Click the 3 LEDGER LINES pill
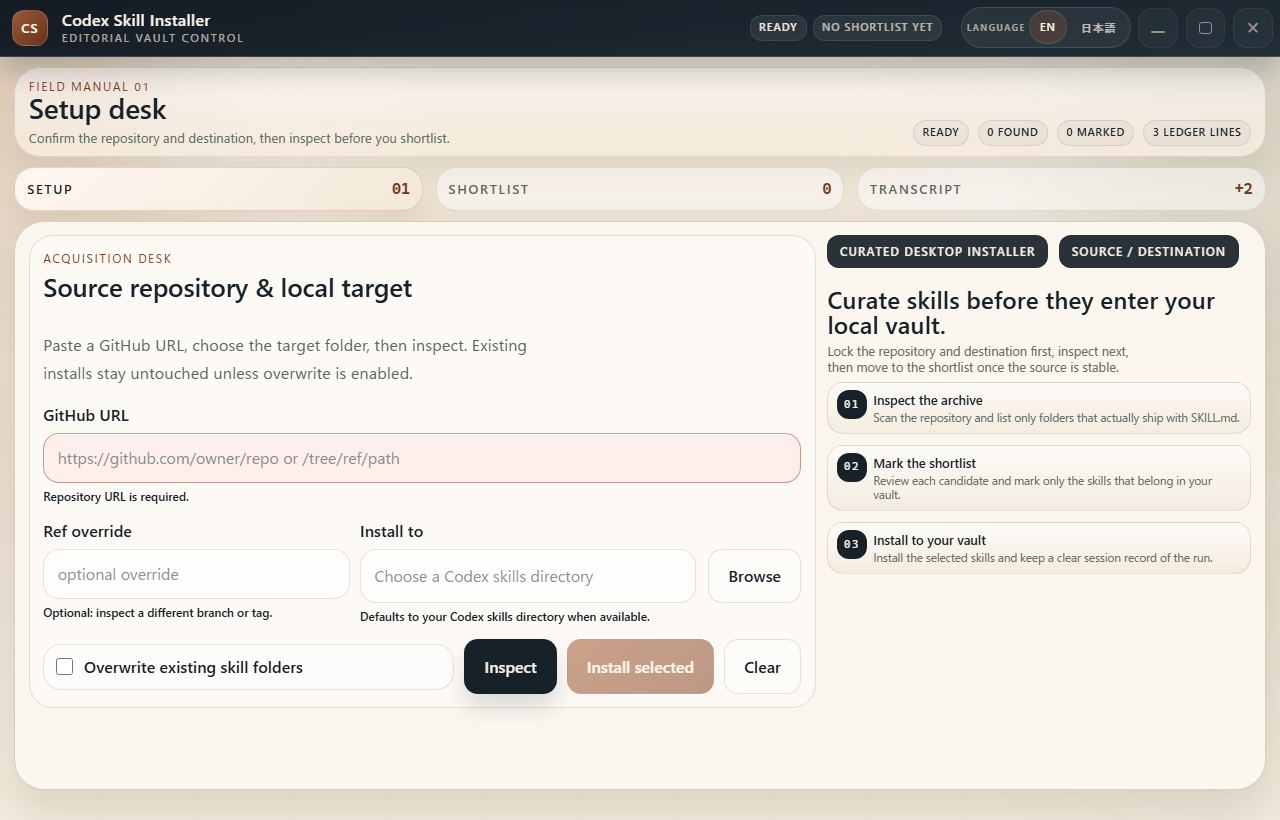 coord(1197,132)
